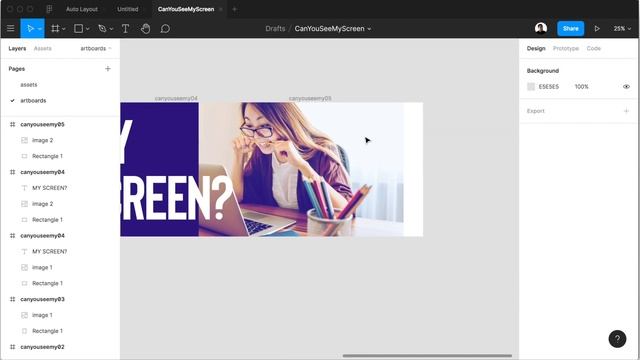Open the main hamburger menu

11,29
